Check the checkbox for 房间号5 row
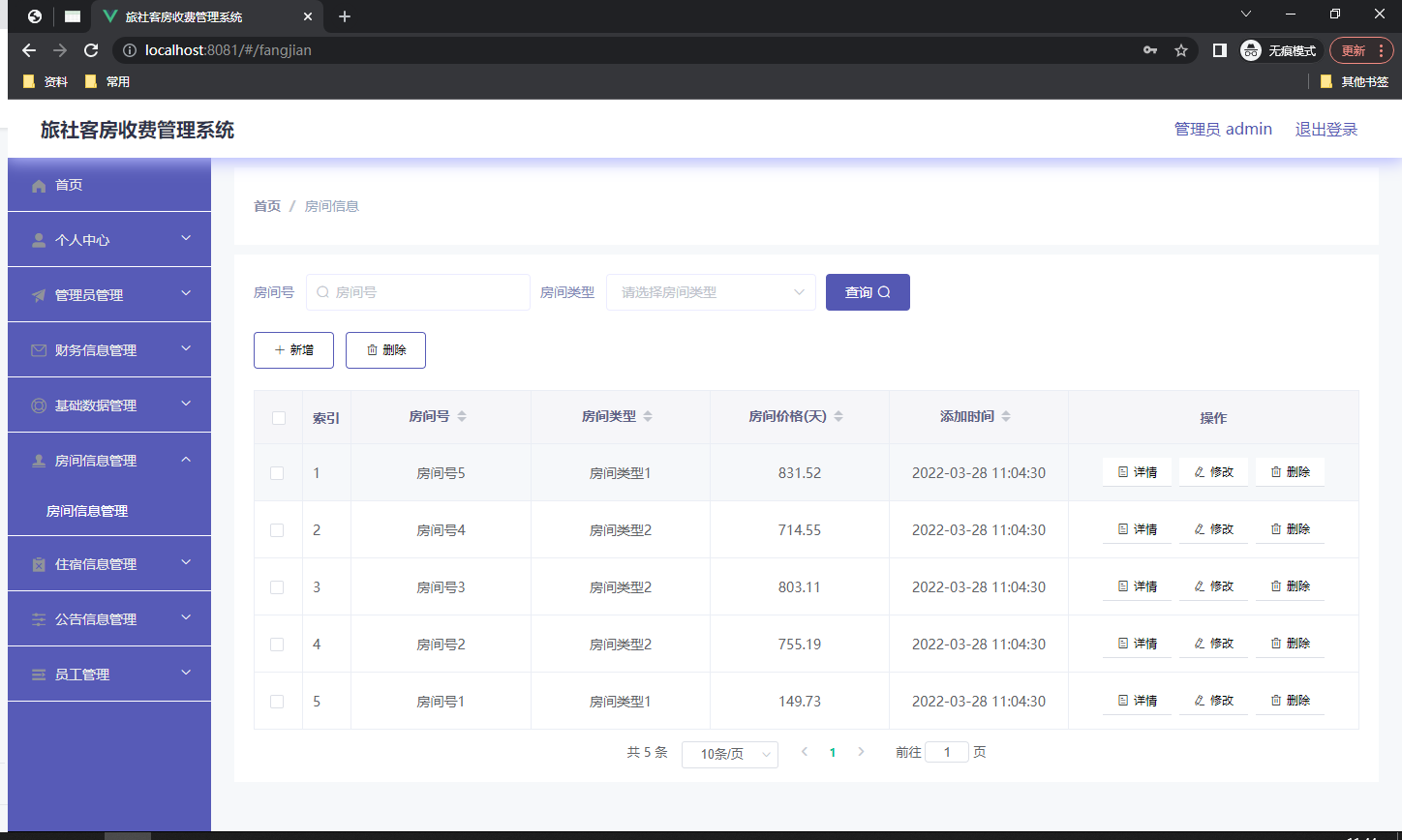 tap(278, 472)
